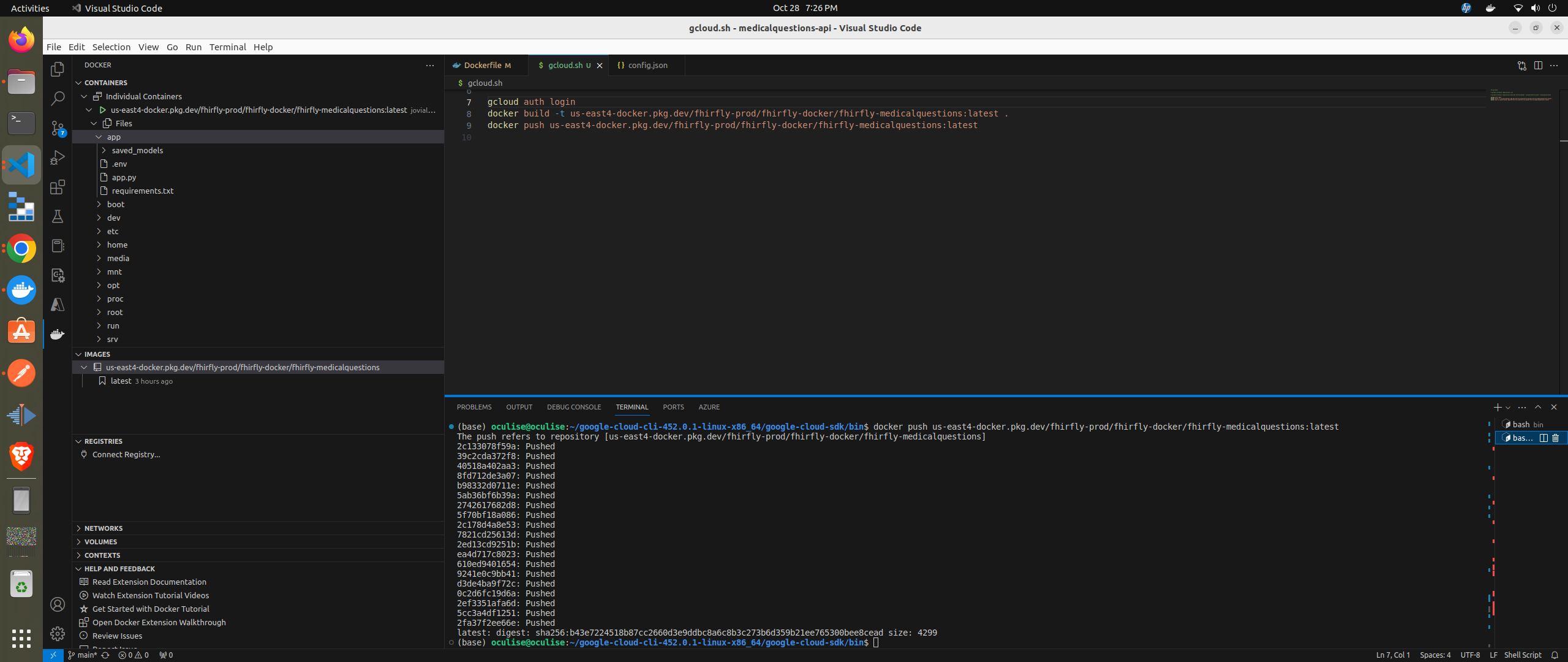
Task: Open the Terminal menu
Action: (x=227, y=47)
